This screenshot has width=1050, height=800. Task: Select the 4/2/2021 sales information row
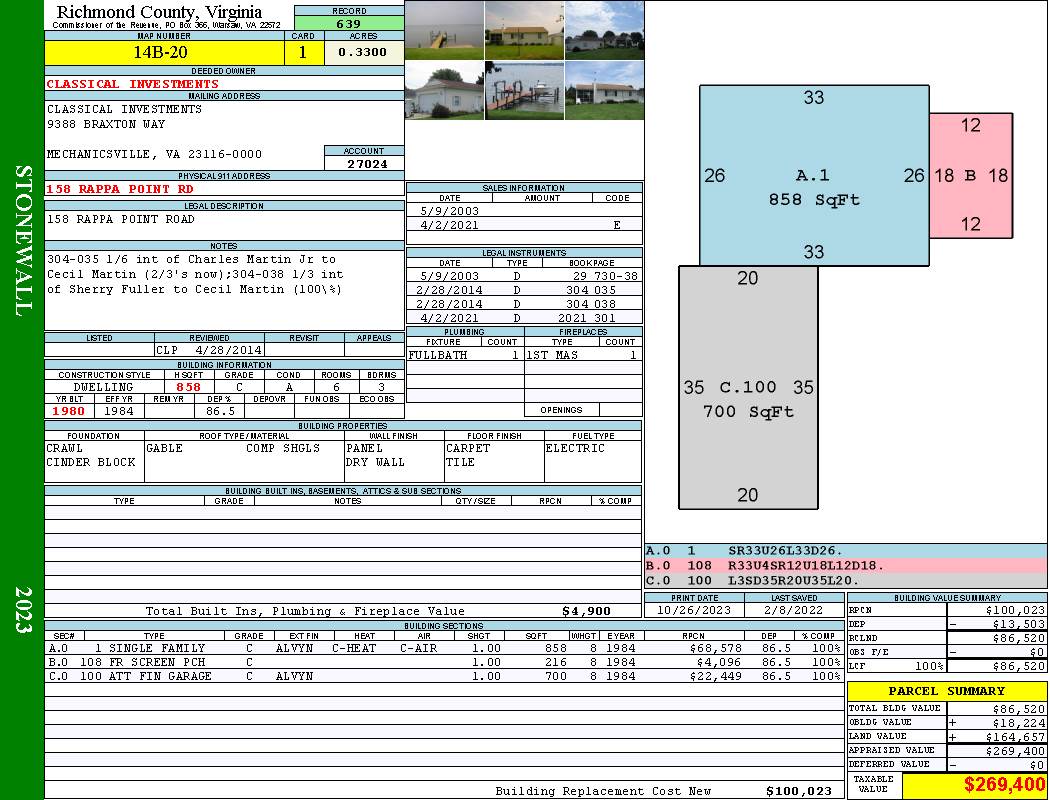pos(524,226)
